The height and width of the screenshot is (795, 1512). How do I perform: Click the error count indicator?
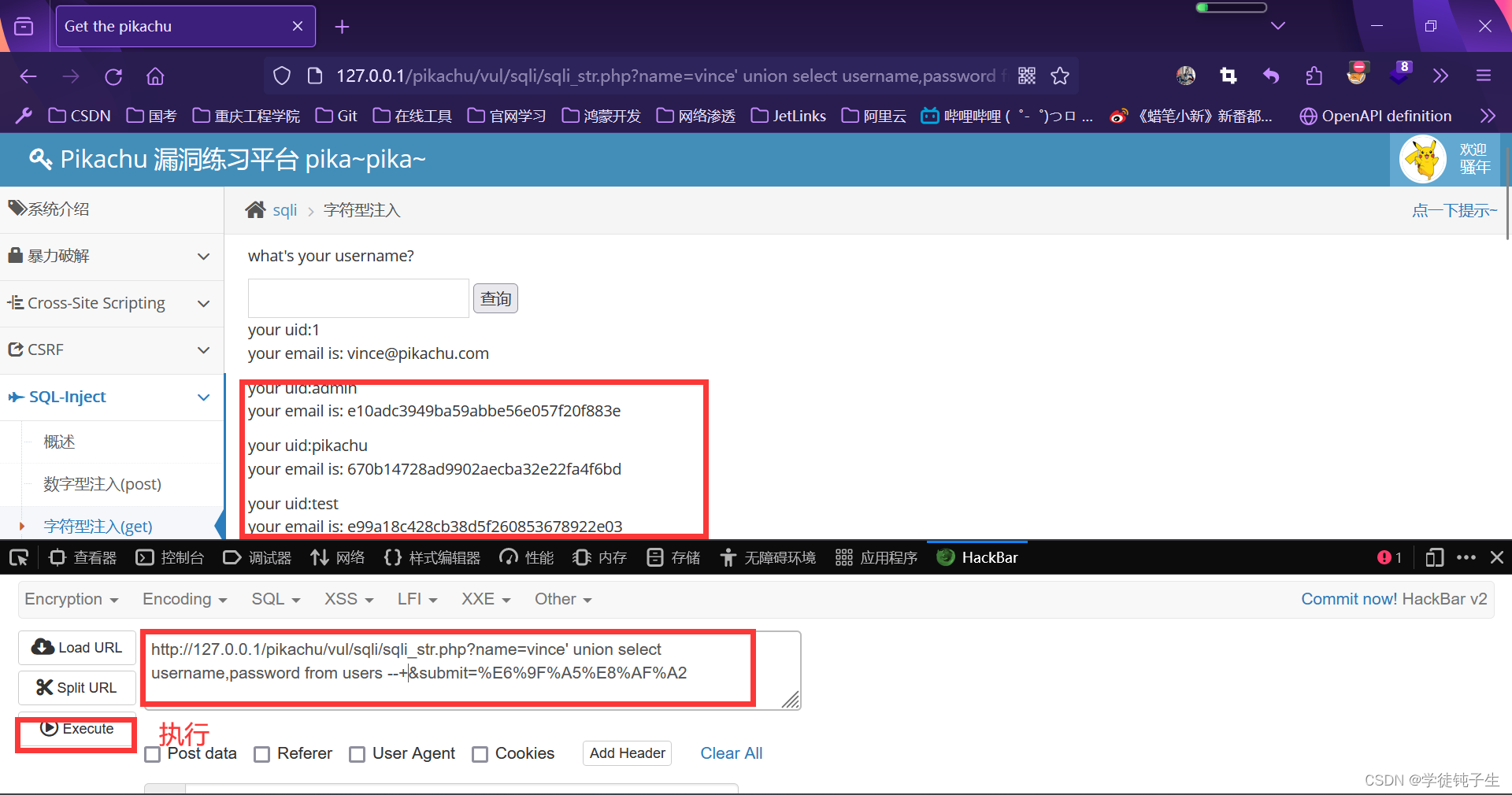pos(1390,557)
